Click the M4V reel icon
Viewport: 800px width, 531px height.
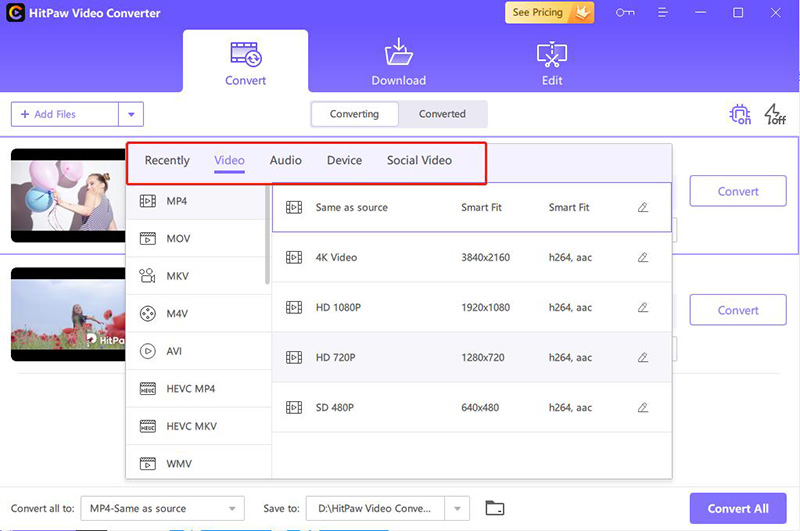(148, 313)
